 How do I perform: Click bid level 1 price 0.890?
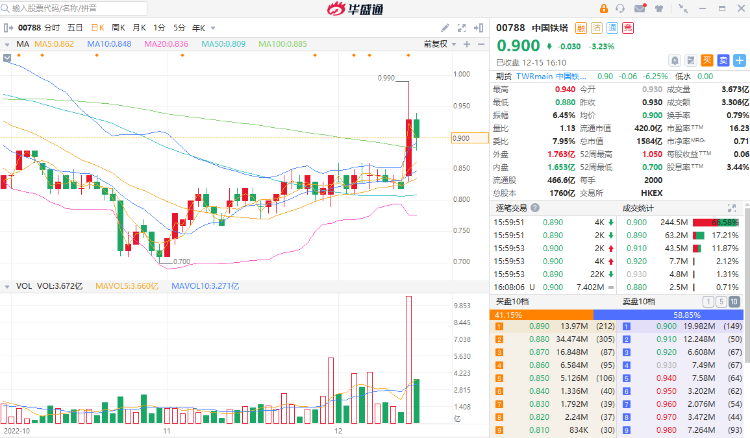click(539, 326)
